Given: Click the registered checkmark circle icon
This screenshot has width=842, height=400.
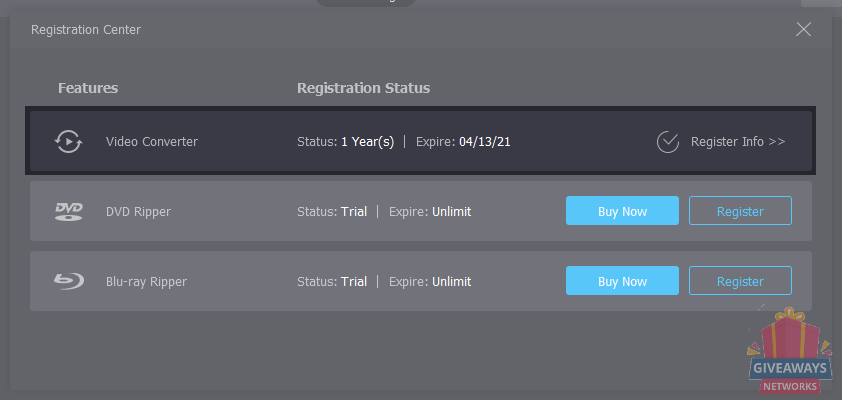Looking at the screenshot, I should pyautogui.click(x=668, y=142).
